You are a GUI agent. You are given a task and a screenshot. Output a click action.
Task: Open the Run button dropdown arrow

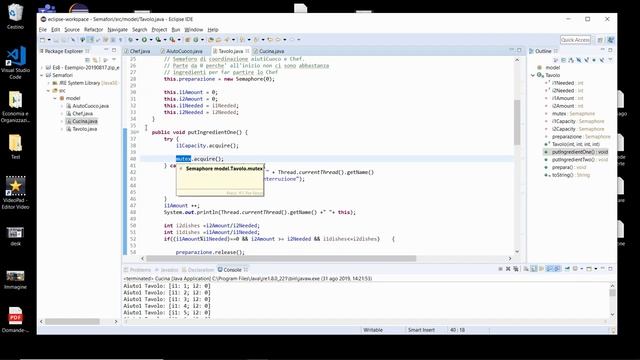(x=151, y=40)
